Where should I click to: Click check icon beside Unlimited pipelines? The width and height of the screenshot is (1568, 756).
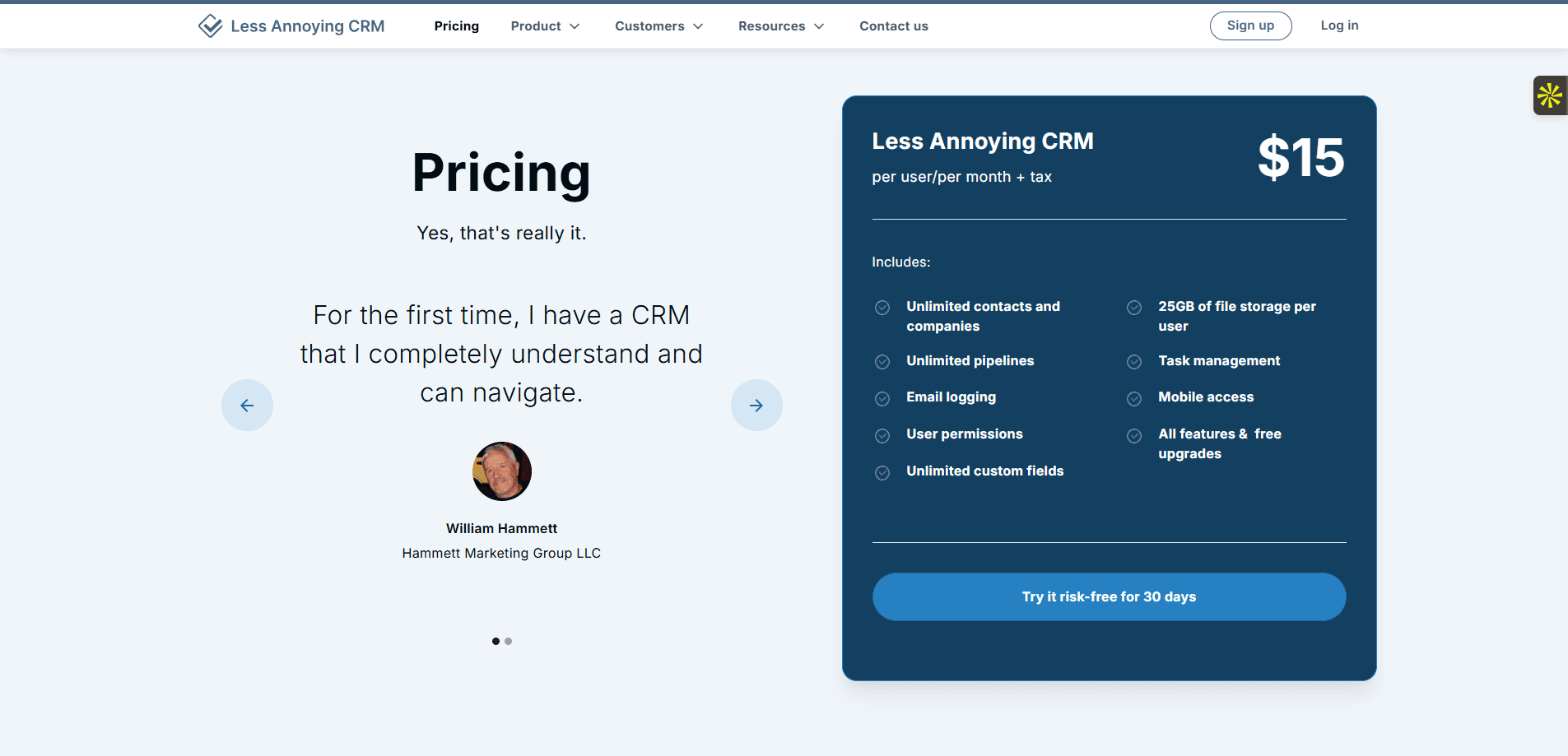pyautogui.click(x=882, y=362)
